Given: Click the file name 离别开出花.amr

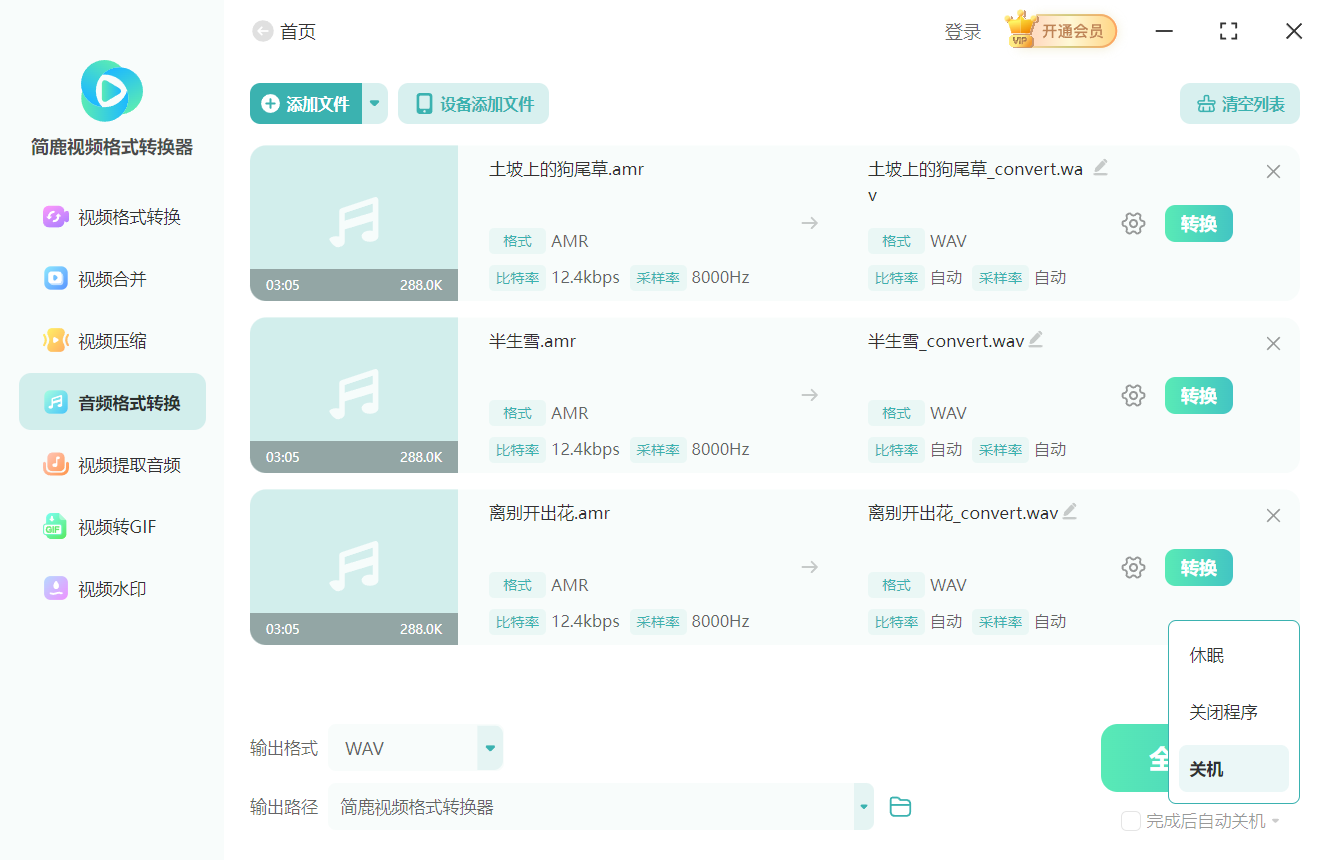Looking at the screenshot, I should point(550,513).
